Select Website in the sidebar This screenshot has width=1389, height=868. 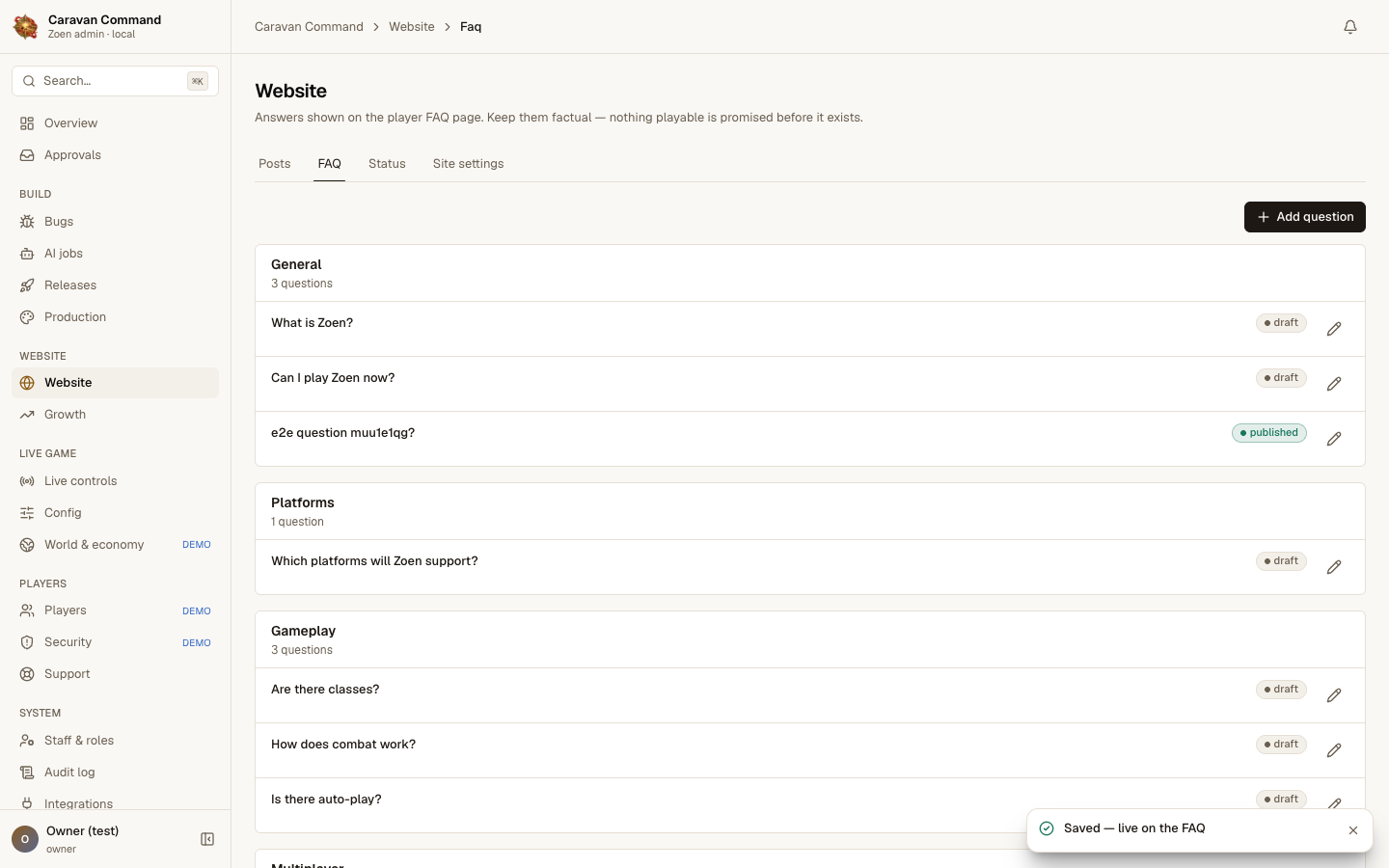115,383
